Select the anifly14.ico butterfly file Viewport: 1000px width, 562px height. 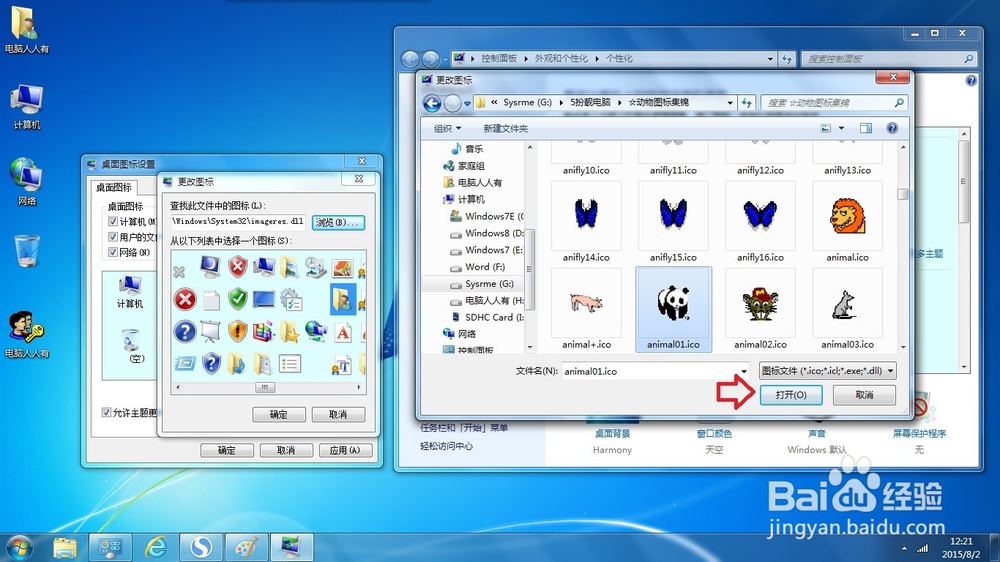[586, 223]
